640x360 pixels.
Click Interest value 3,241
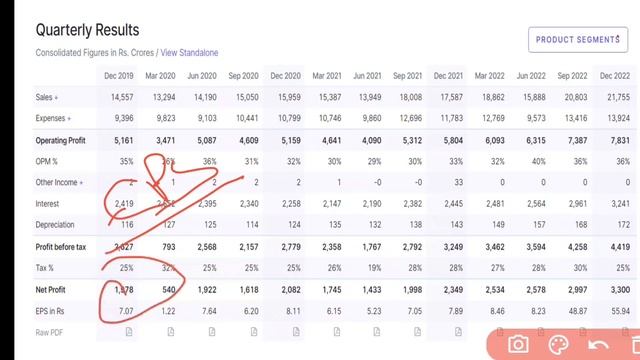point(620,204)
